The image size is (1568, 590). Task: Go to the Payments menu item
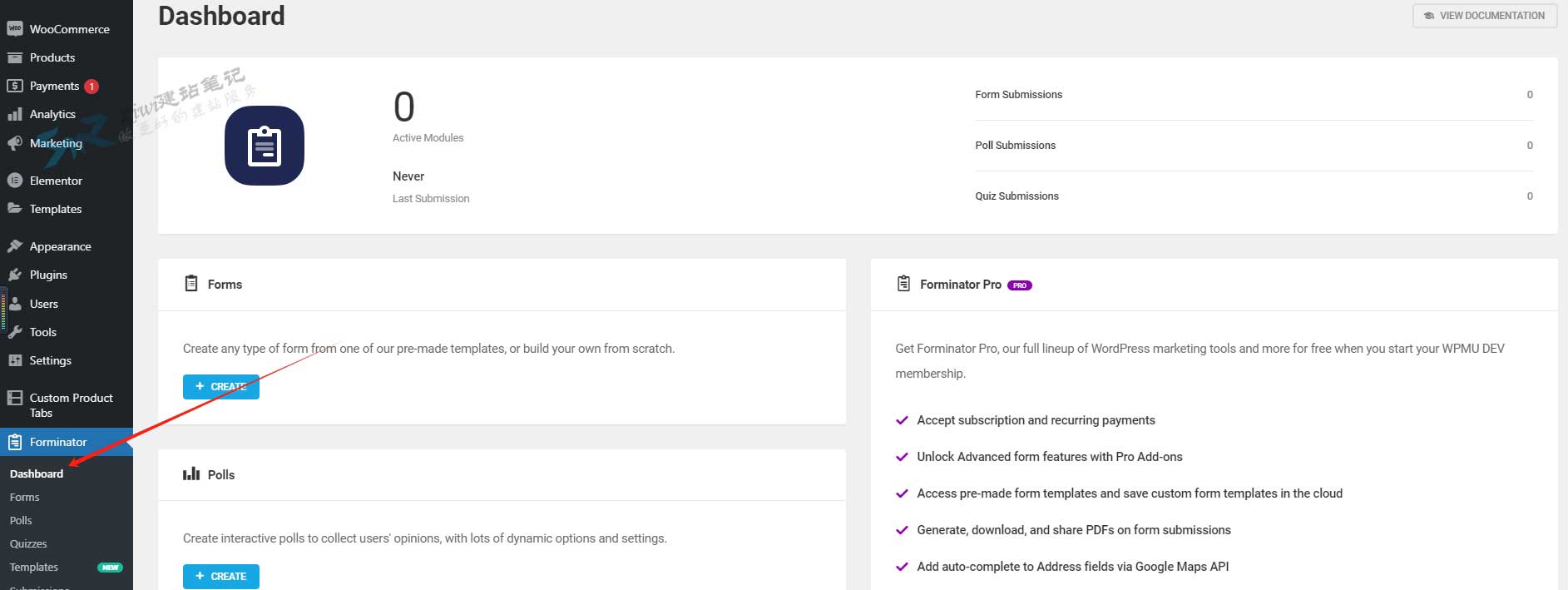pos(67,86)
